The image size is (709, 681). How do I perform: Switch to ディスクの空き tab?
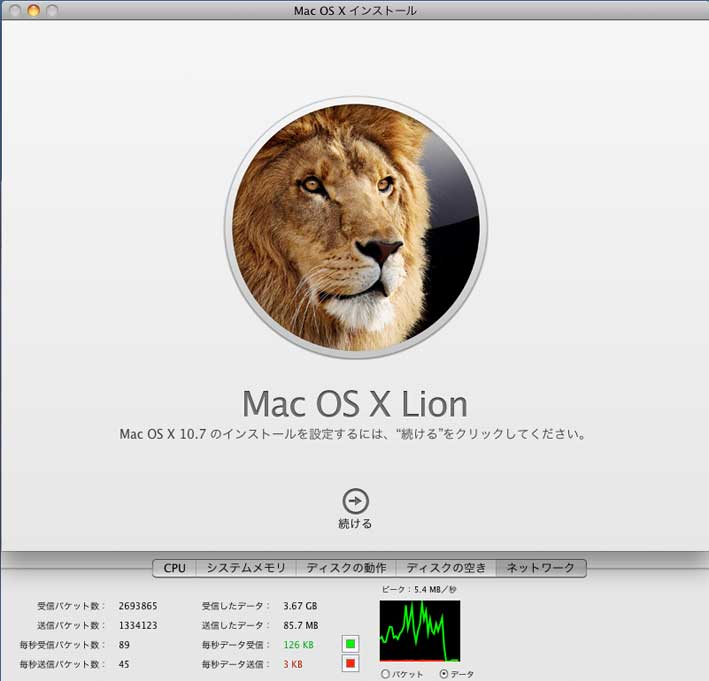coord(446,568)
